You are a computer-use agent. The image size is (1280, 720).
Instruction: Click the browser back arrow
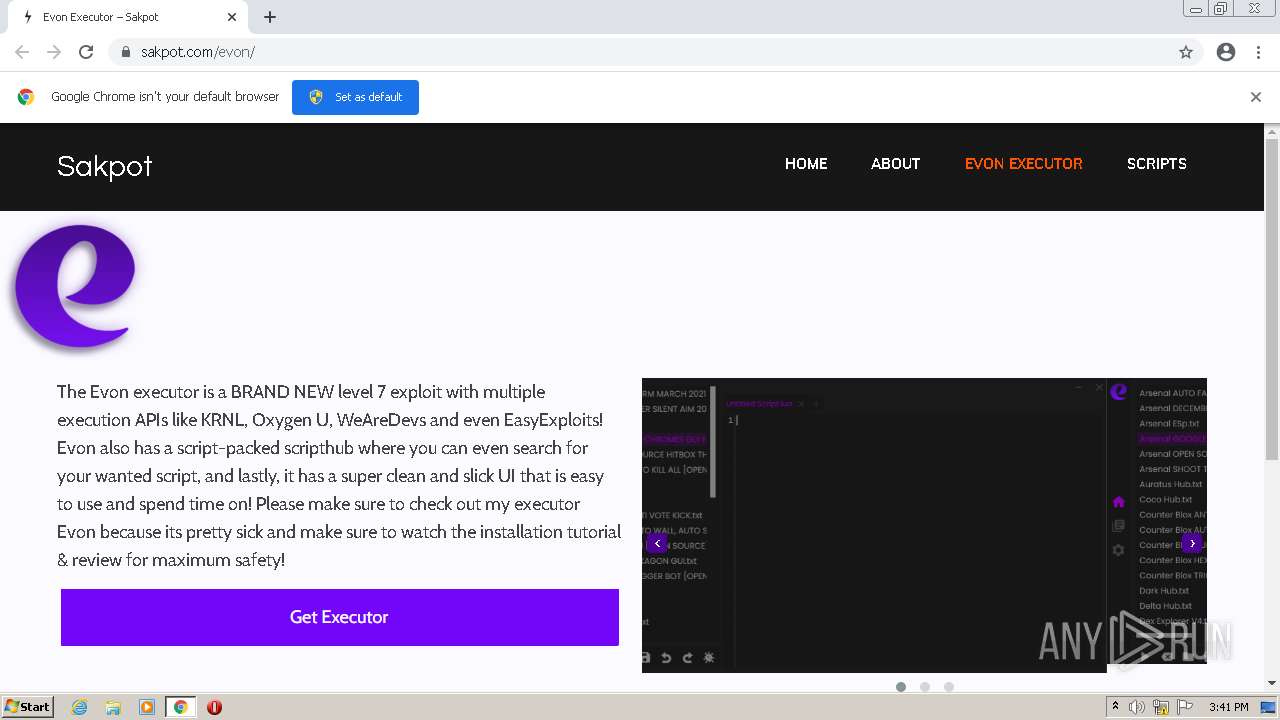[x=22, y=52]
